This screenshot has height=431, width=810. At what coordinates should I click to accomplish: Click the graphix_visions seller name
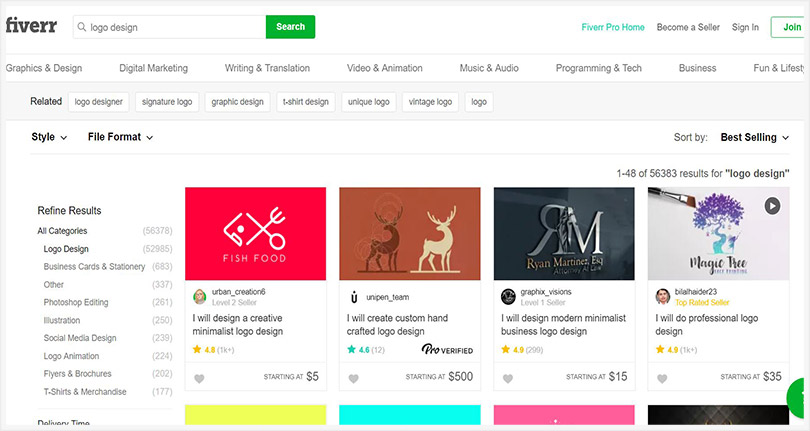[546, 292]
